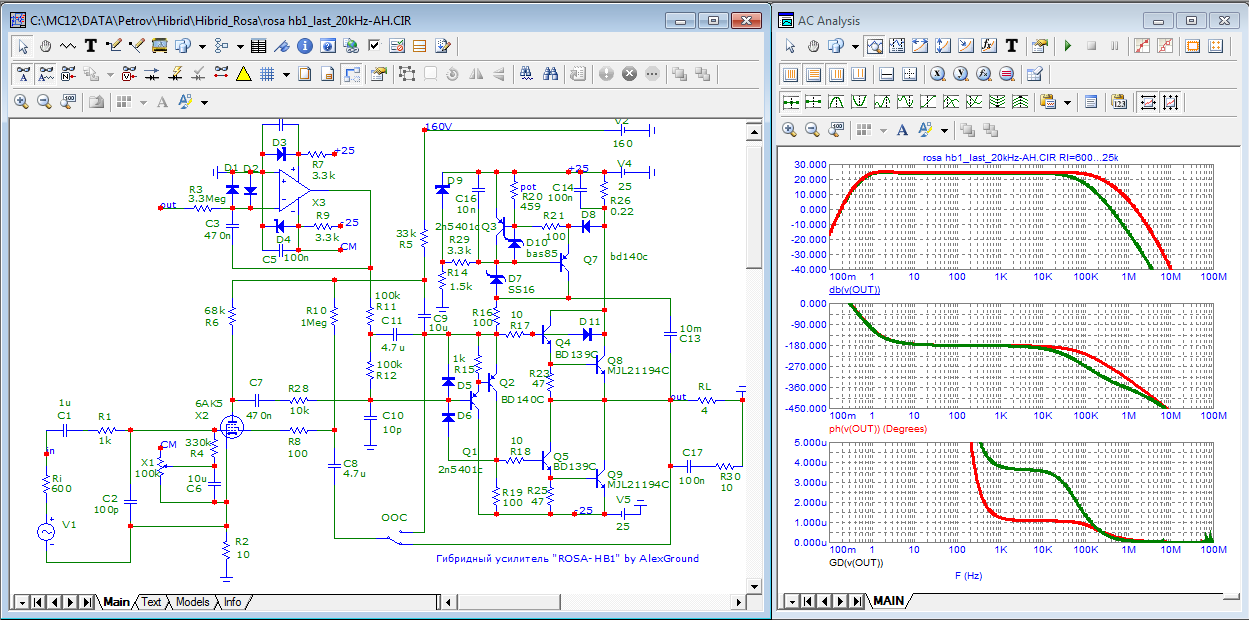
Task: Select the Text mode tool in schematic toolbar
Action: tap(91, 45)
